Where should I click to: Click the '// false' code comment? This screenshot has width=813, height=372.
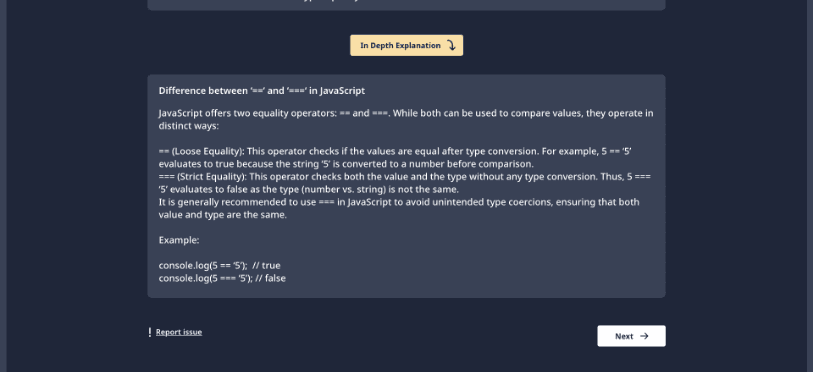[270, 278]
